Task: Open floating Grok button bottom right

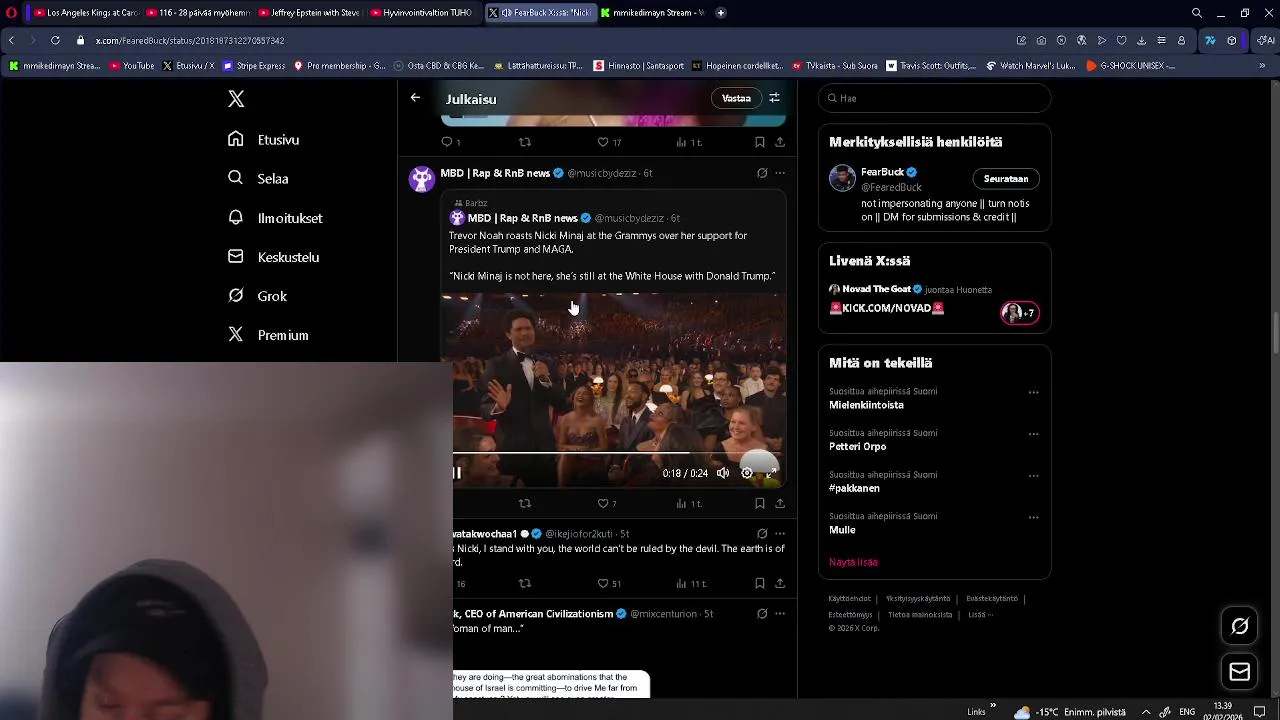Action: tap(1240, 626)
